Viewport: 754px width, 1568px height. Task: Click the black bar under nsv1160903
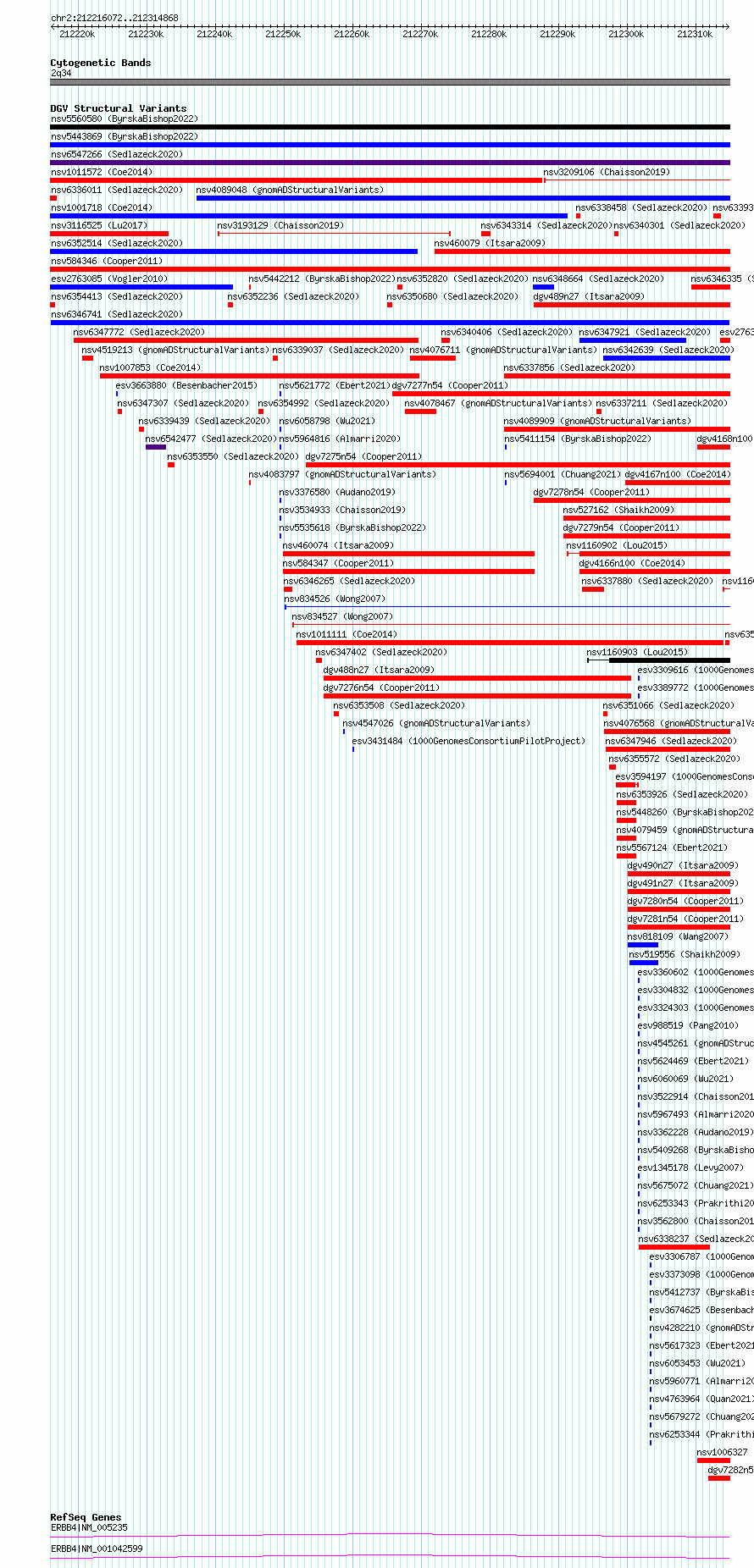[x=669, y=660]
